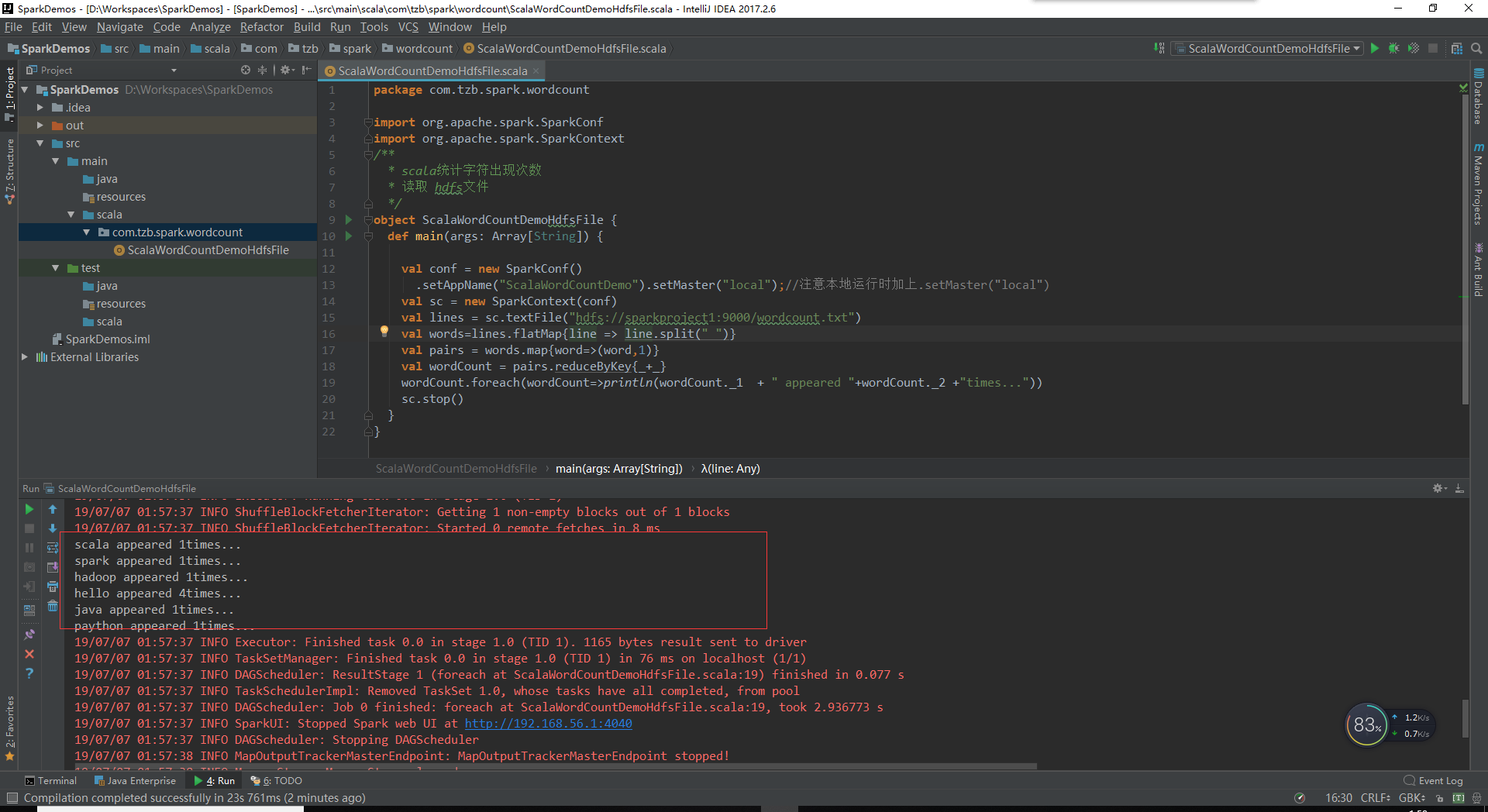Rerun the ScalaWordCountDemoHdfsFile application
Screen dimensions: 1488x812
pyautogui.click(x=29, y=509)
